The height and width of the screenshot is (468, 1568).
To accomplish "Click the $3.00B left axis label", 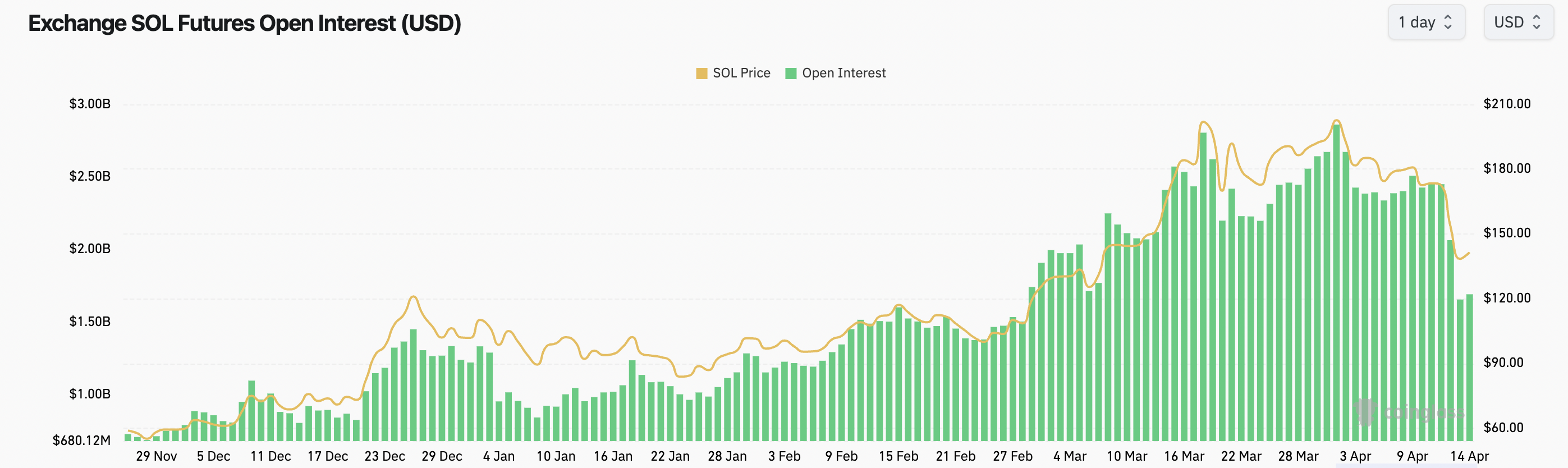I will (89, 104).
